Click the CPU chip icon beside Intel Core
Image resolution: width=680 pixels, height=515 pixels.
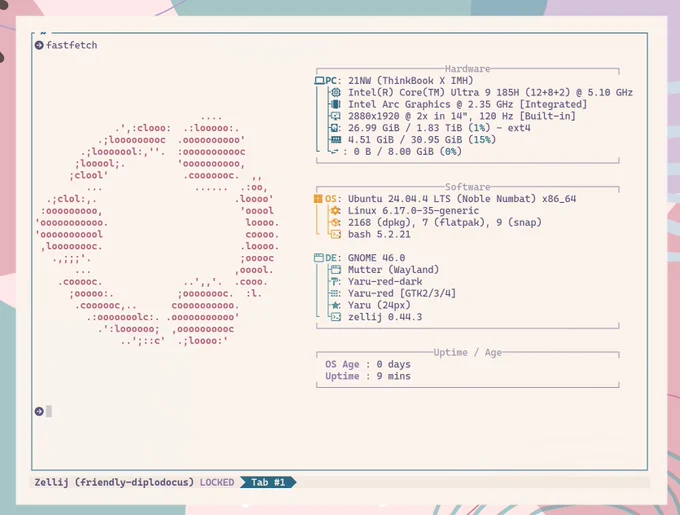click(335, 92)
